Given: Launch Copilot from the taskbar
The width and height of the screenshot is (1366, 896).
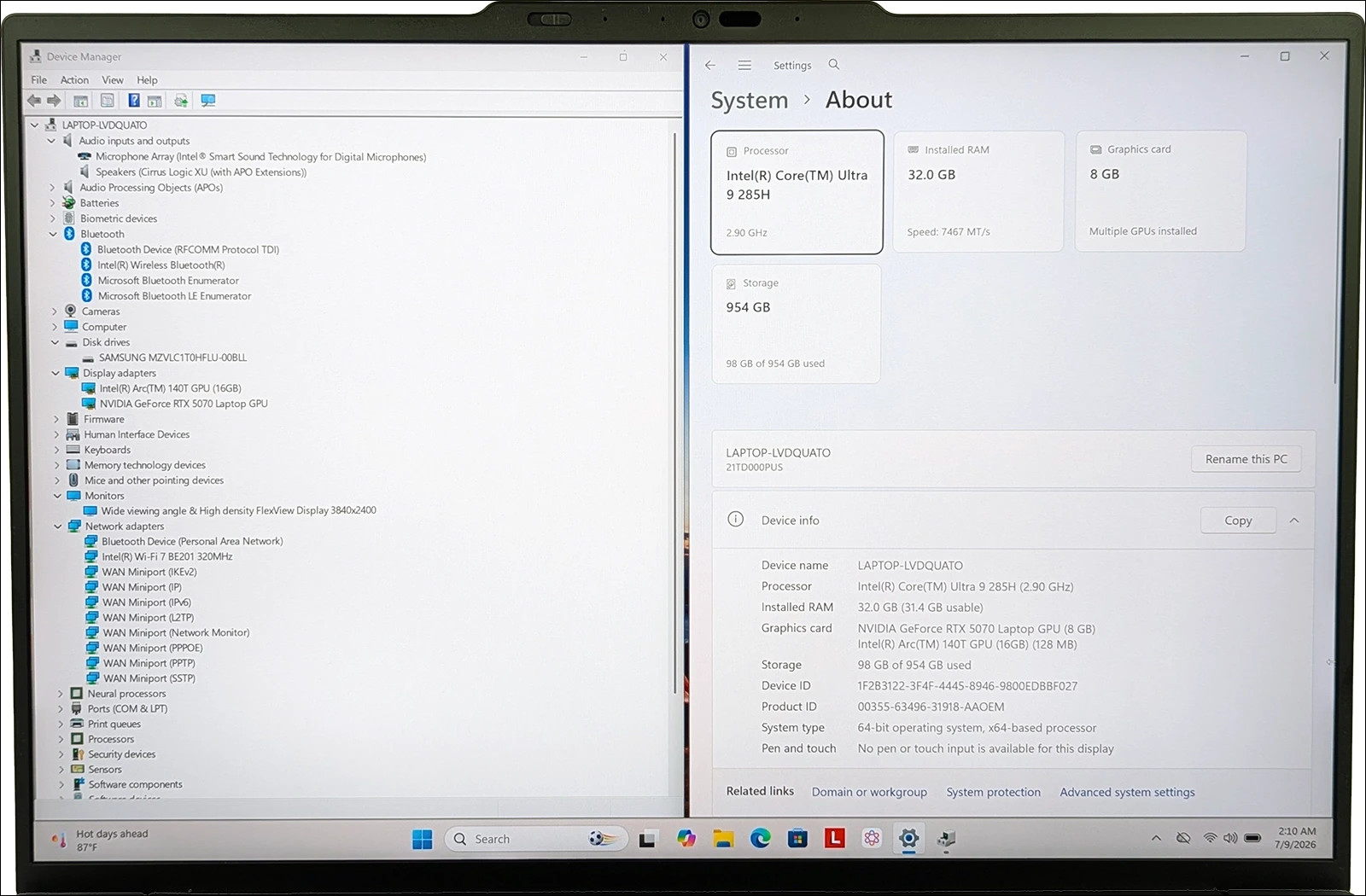Looking at the screenshot, I should coord(686,839).
